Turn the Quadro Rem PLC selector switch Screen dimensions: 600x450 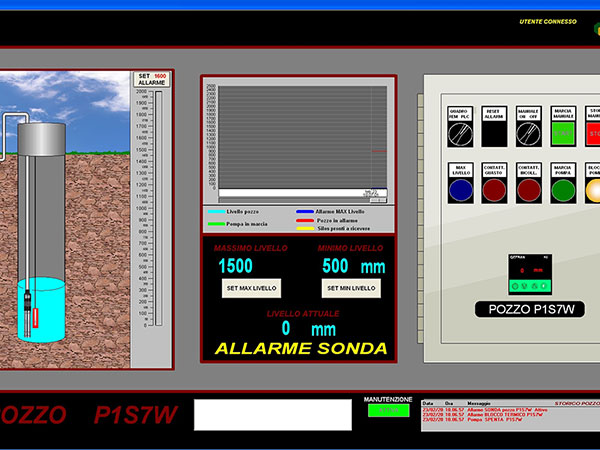[459, 132]
